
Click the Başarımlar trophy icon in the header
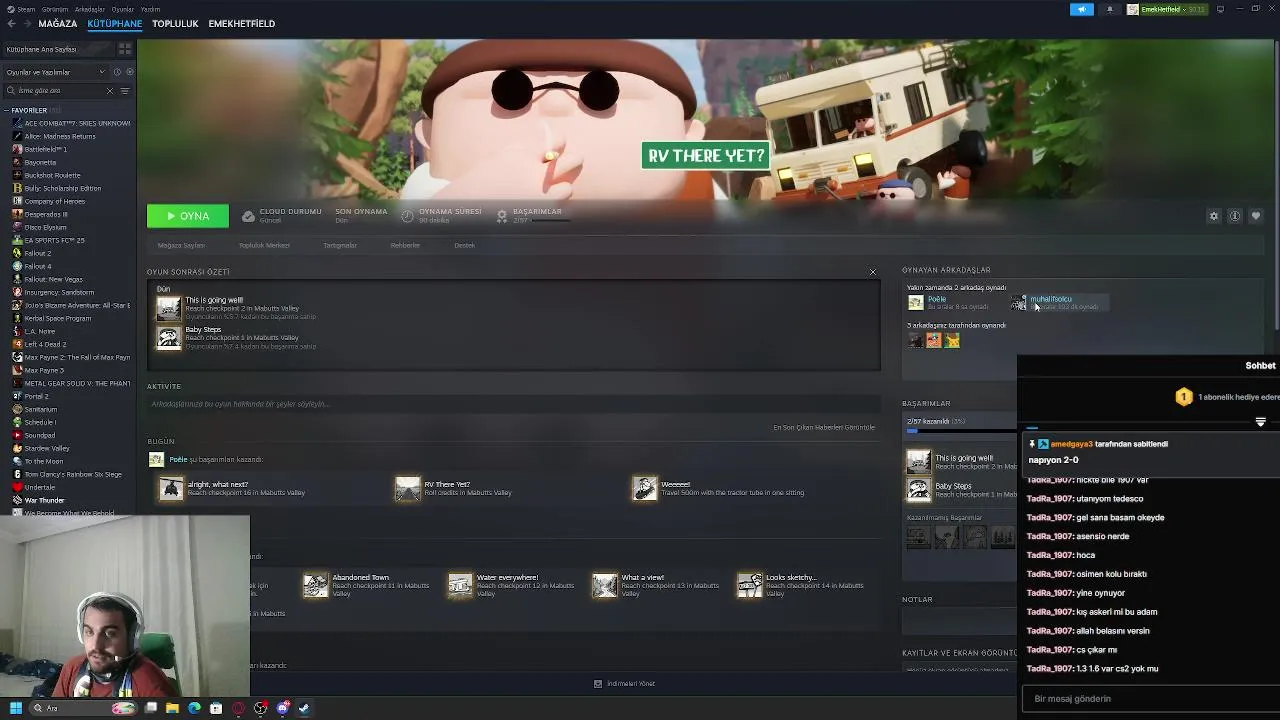point(502,216)
